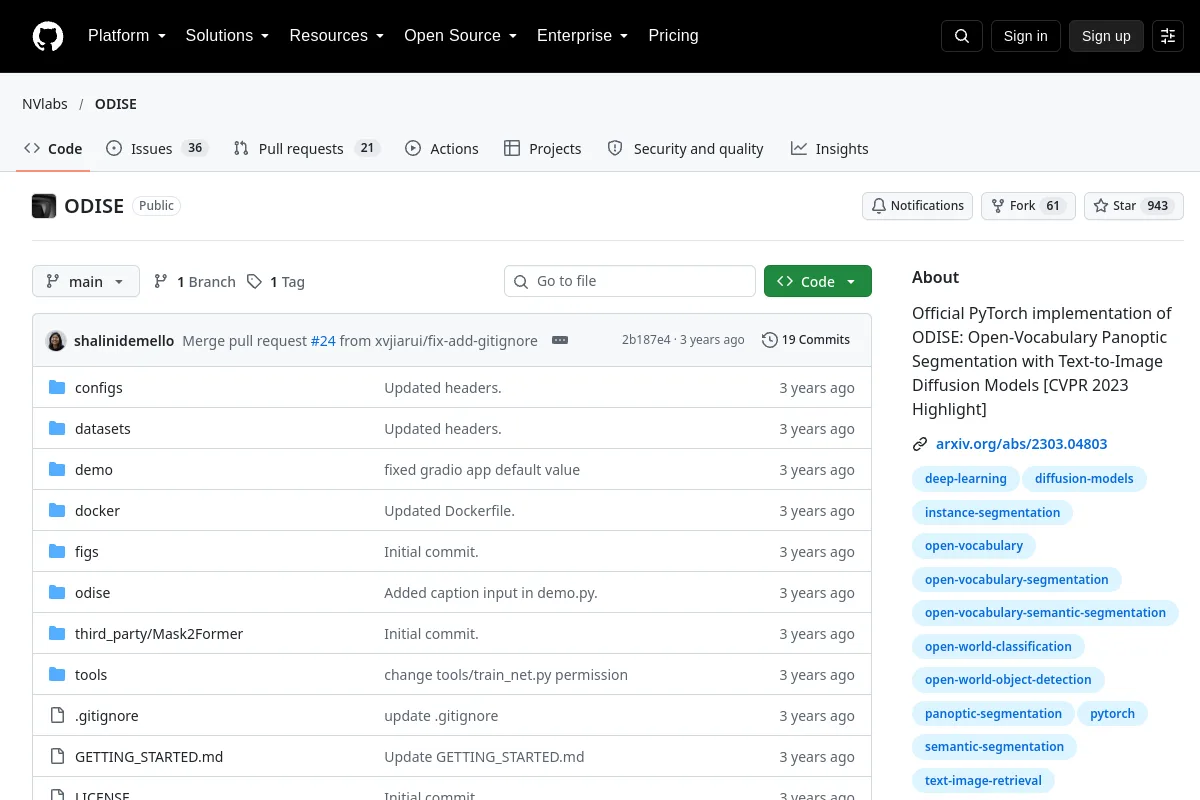Select the Code tab
The width and height of the screenshot is (1200, 800).
click(x=53, y=149)
